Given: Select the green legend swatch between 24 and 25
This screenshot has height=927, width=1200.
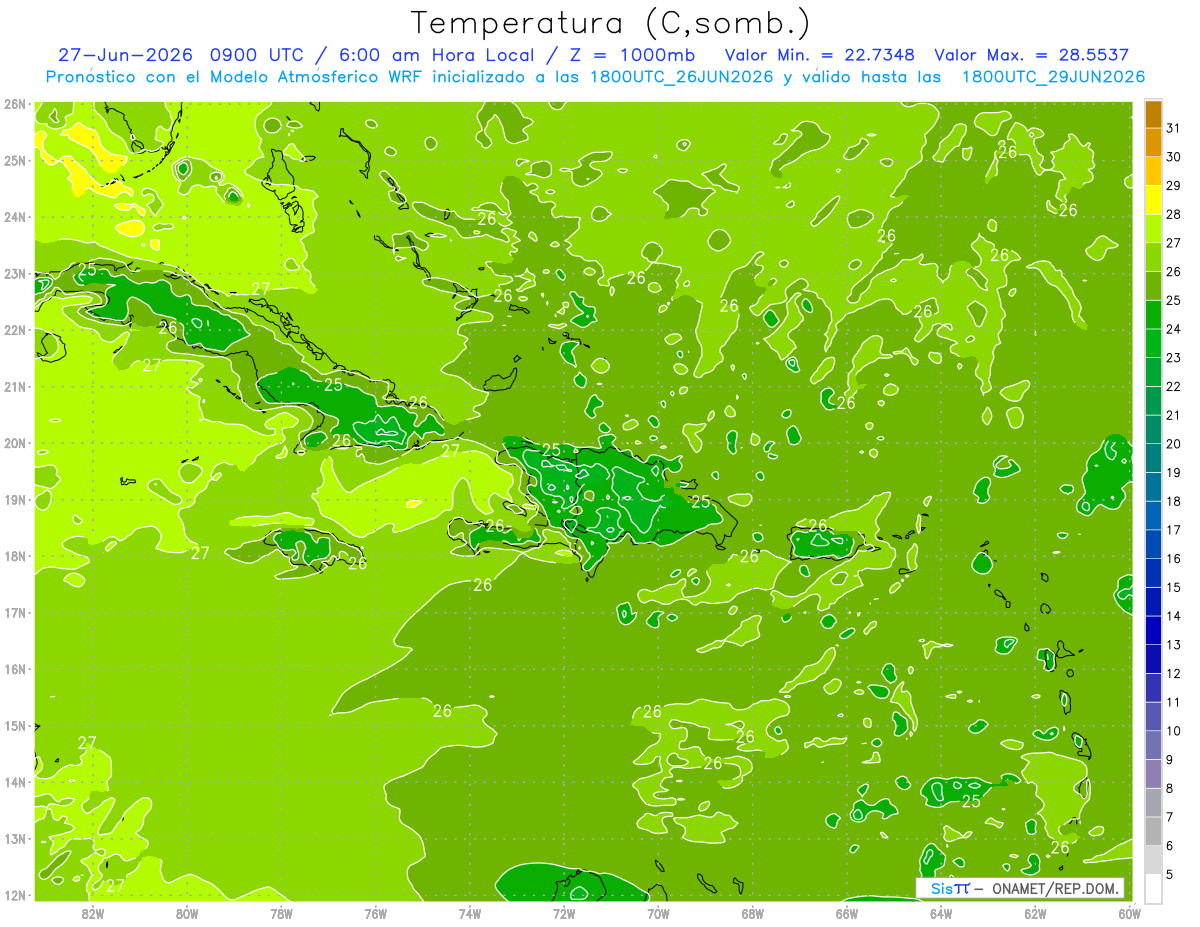Looking at the screenshot, I should point(1154,315).
